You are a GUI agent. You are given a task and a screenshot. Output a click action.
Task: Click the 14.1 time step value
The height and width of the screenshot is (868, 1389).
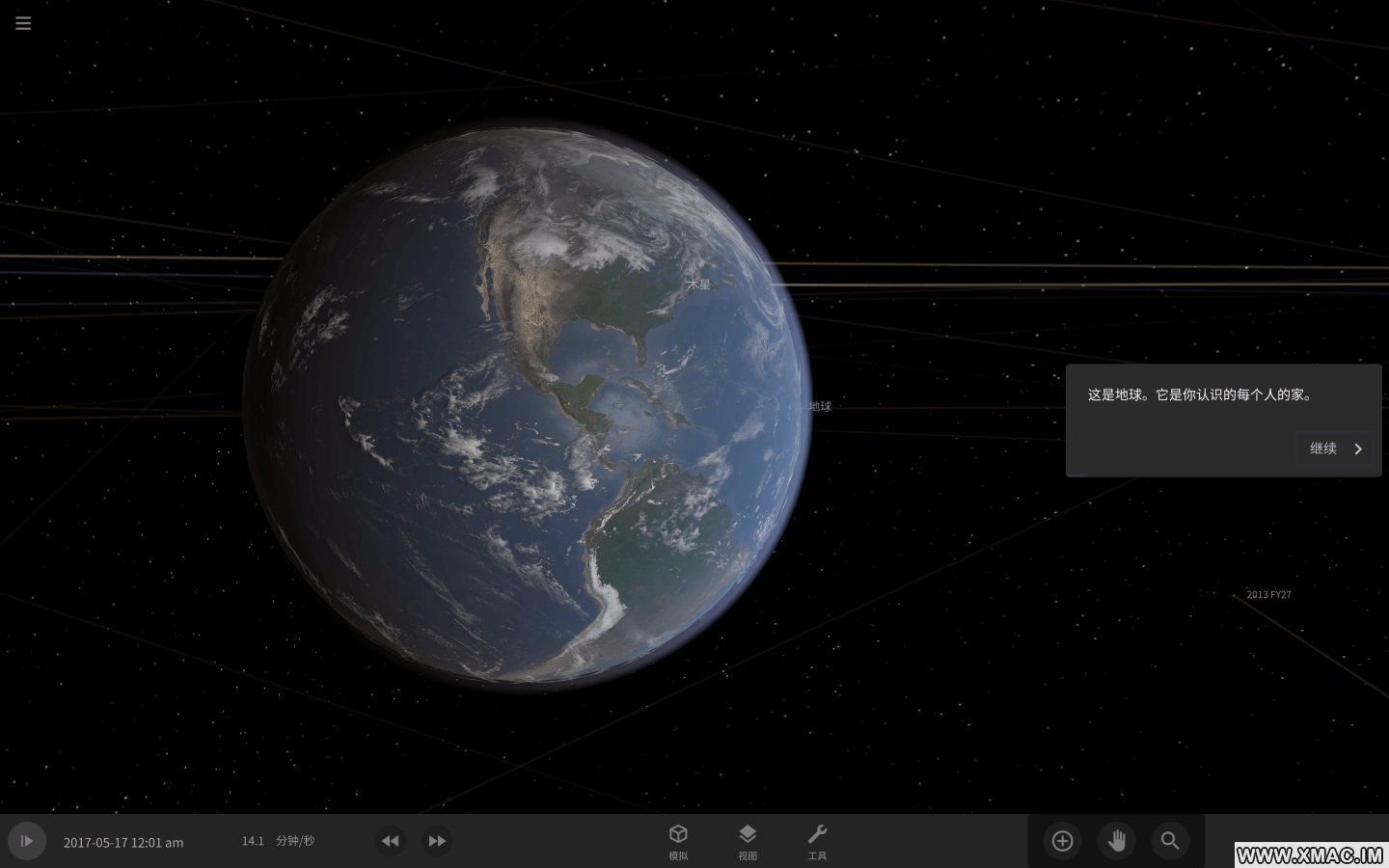pyautogui.click(x=253, y=841)
